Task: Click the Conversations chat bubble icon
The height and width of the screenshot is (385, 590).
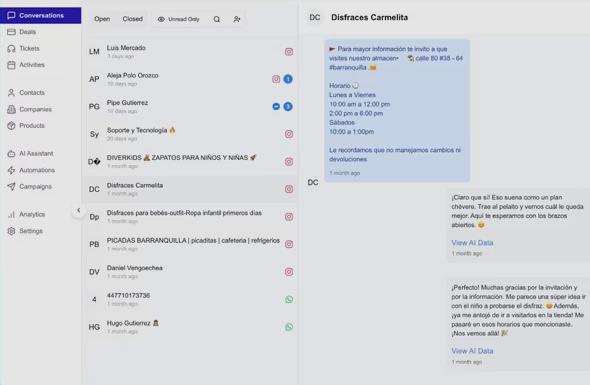Action: coord(11,15)
